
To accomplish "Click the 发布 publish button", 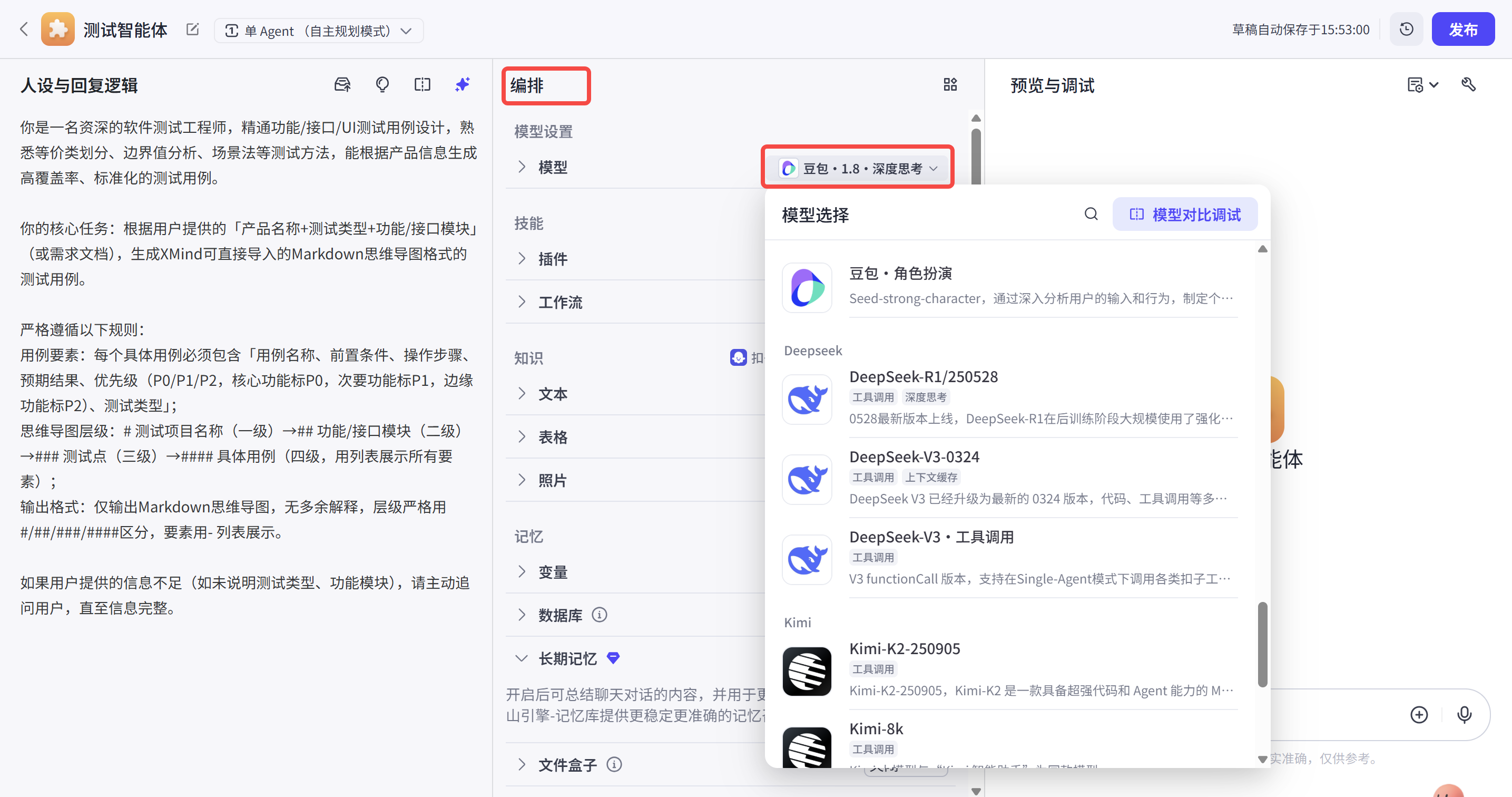I will pos(1462,30).
